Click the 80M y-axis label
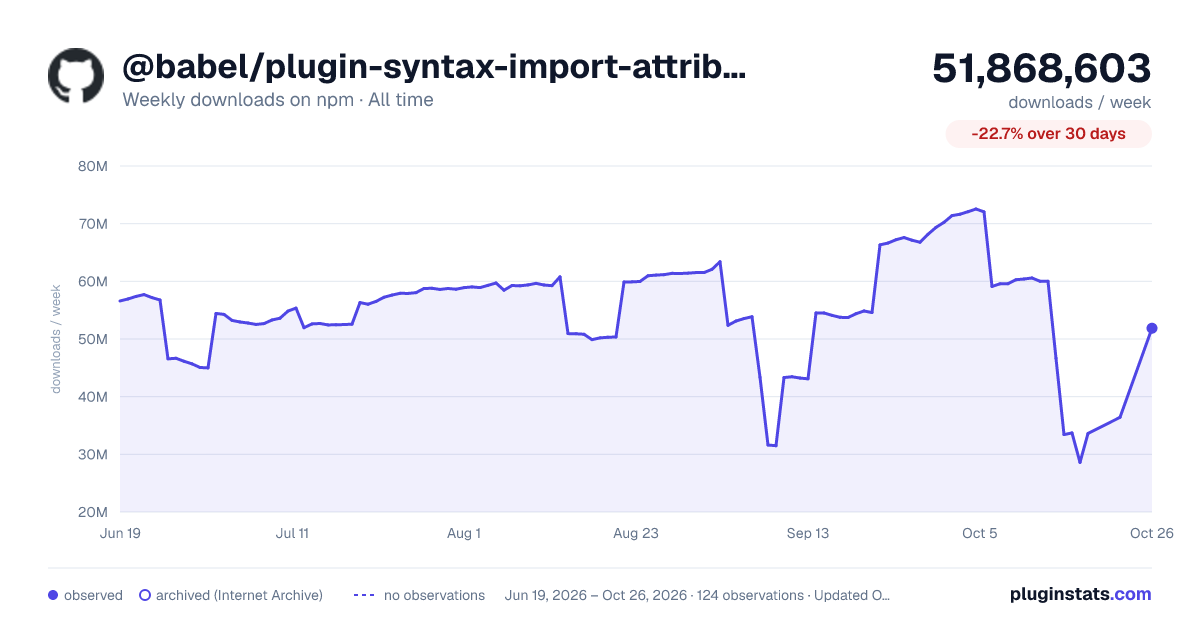1200x630 pixels. (92, 166)
